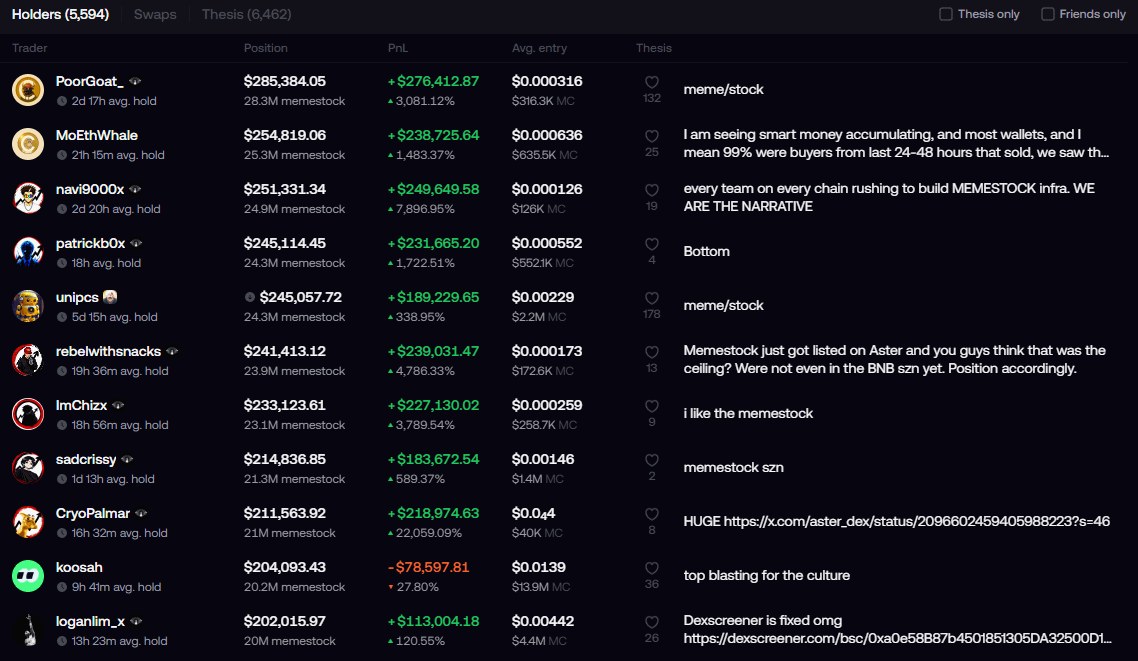Click eye icon beside navi9000x
The image size is (1138, 661).
click(x=135, y=189)
